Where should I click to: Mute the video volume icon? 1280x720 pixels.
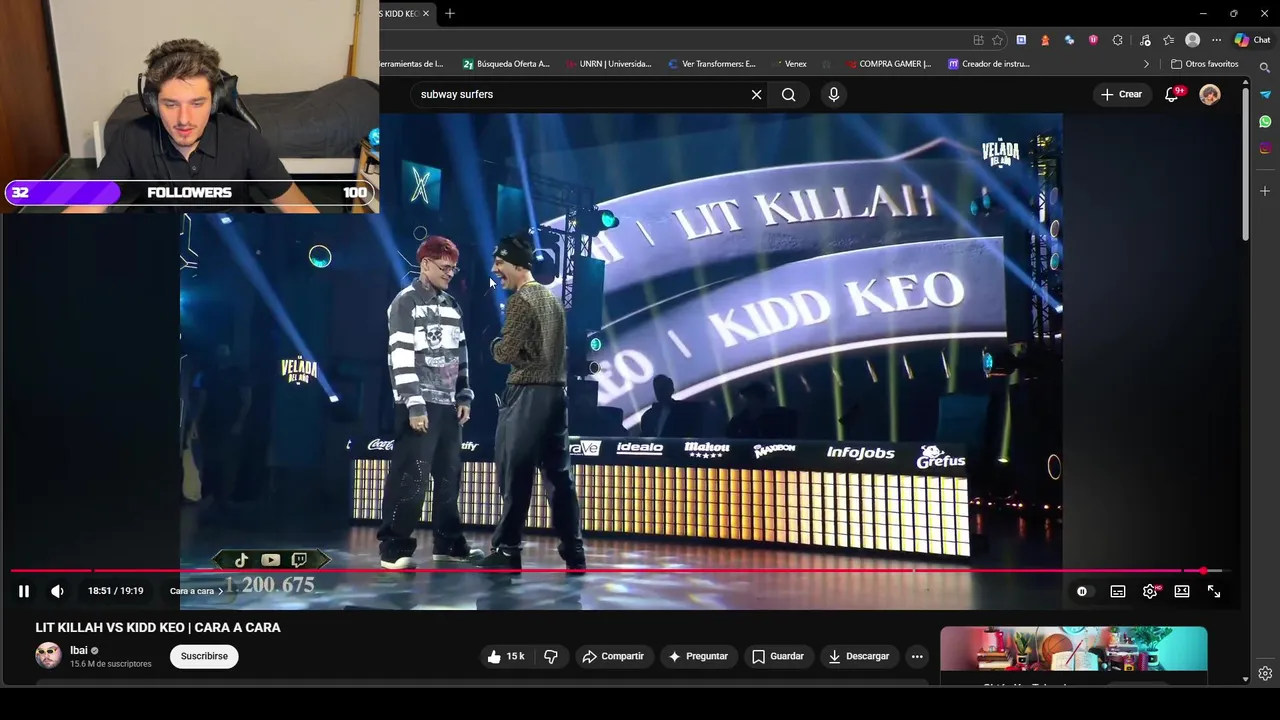(x=57, y=591)
